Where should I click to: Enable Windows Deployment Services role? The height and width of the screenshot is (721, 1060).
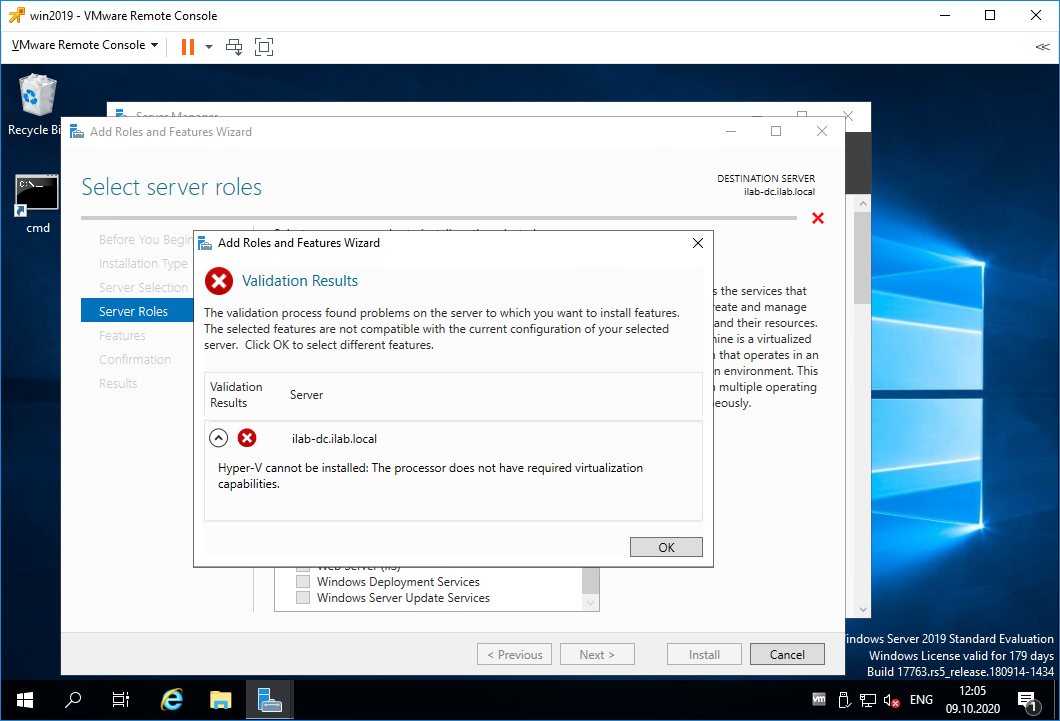pyautogui.click(x=303, y=581)
